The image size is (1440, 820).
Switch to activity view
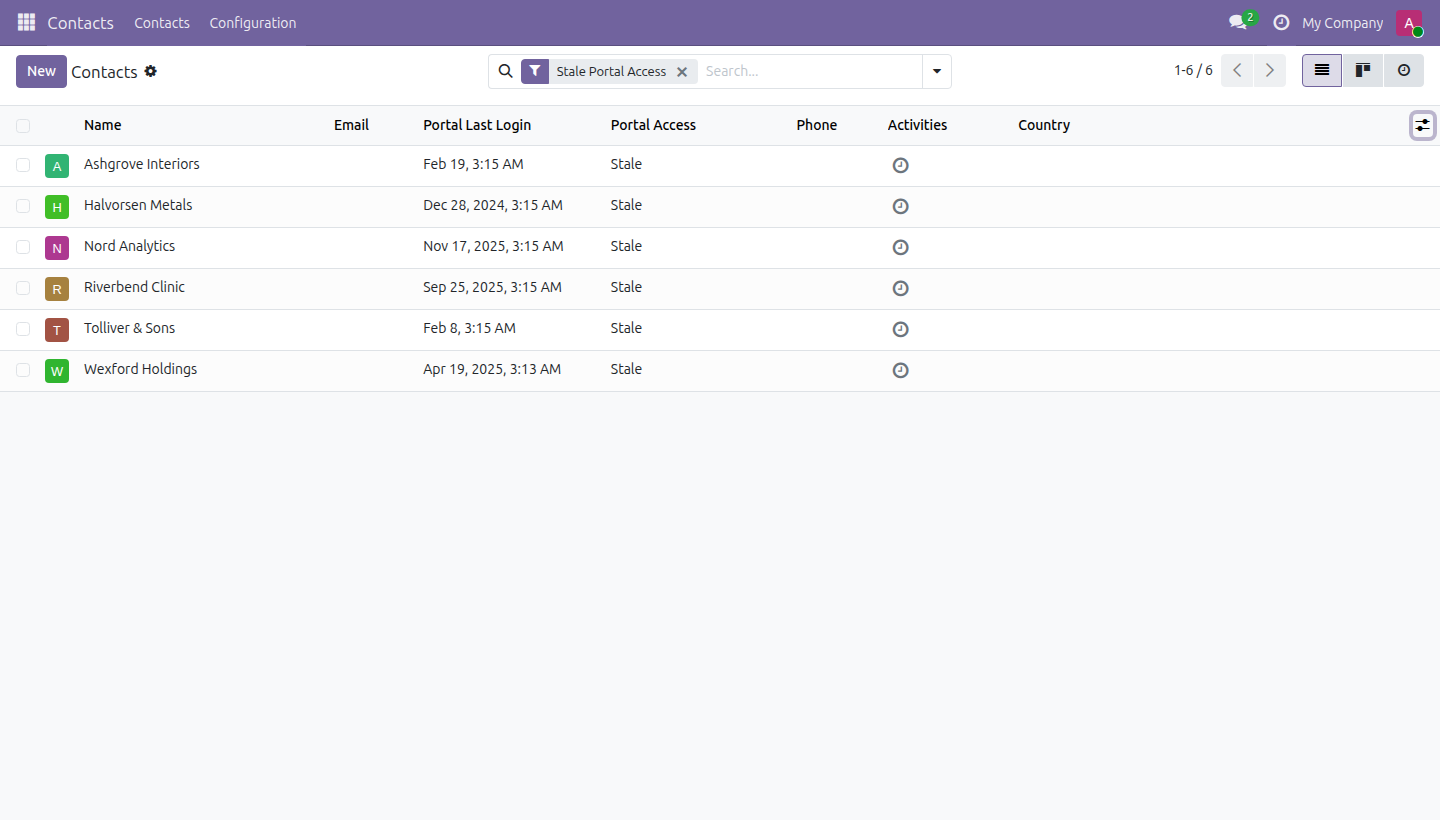[x=1404, y=71]
